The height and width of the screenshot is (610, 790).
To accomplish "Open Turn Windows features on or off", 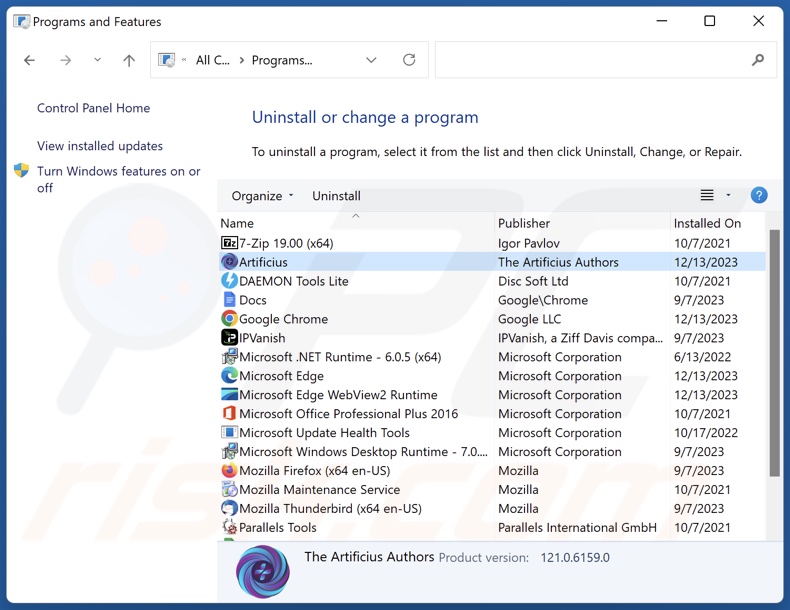I will [x=118, y=179].
